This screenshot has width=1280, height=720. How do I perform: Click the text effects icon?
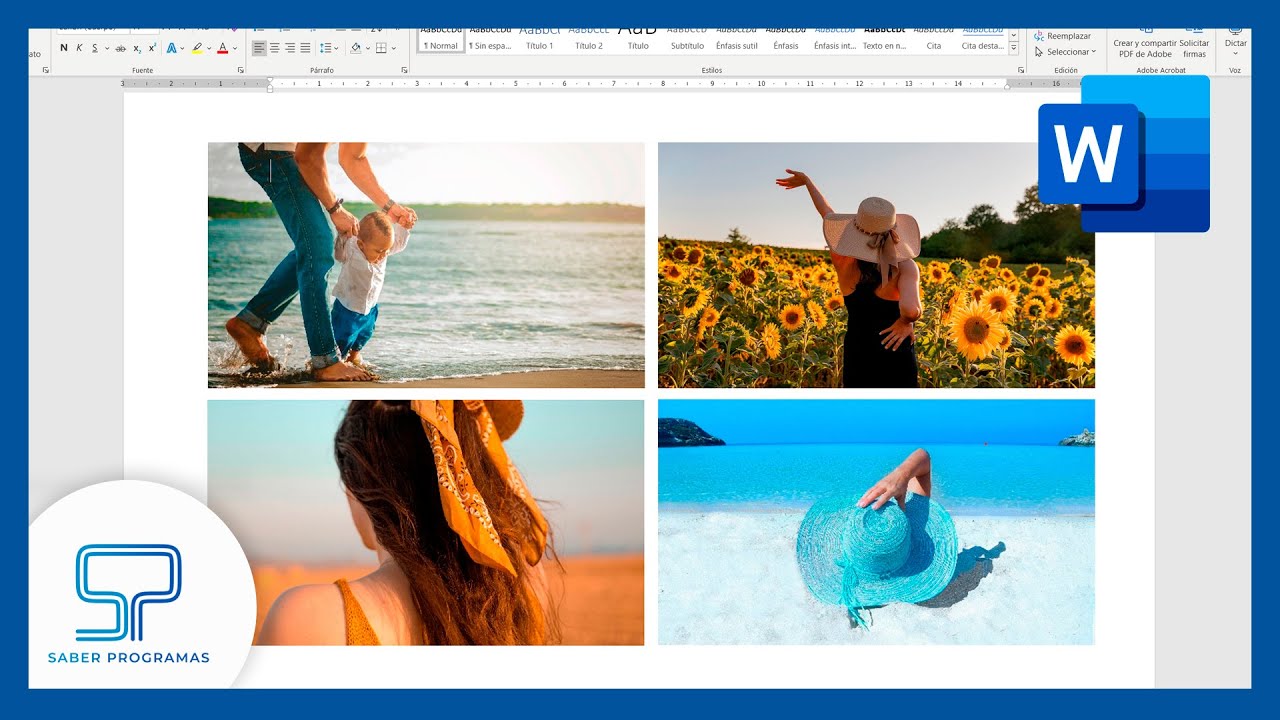click(x=172, y=48)
